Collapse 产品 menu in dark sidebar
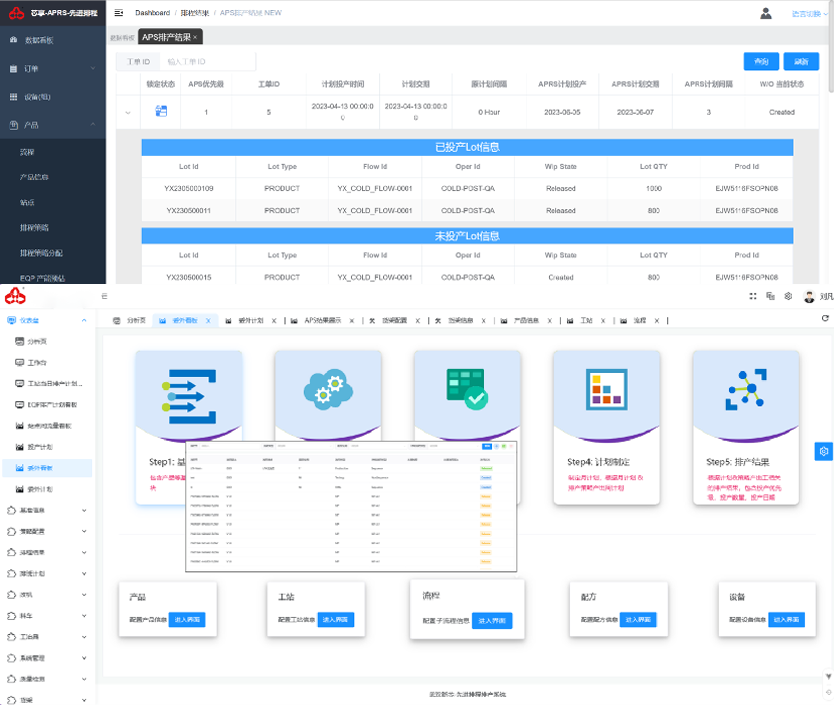This screenshot has height=705, width=834. 93,125
